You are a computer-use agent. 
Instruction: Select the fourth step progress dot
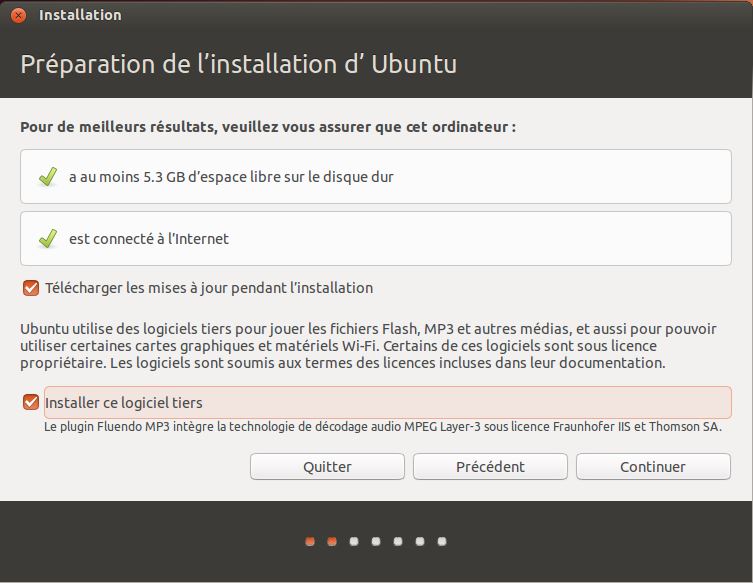tap(376, 542)
